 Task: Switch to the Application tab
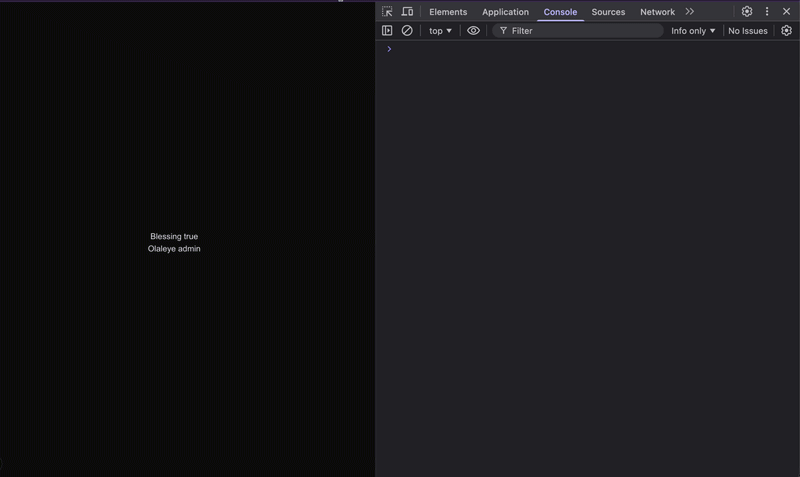click(x=505, y=12)
